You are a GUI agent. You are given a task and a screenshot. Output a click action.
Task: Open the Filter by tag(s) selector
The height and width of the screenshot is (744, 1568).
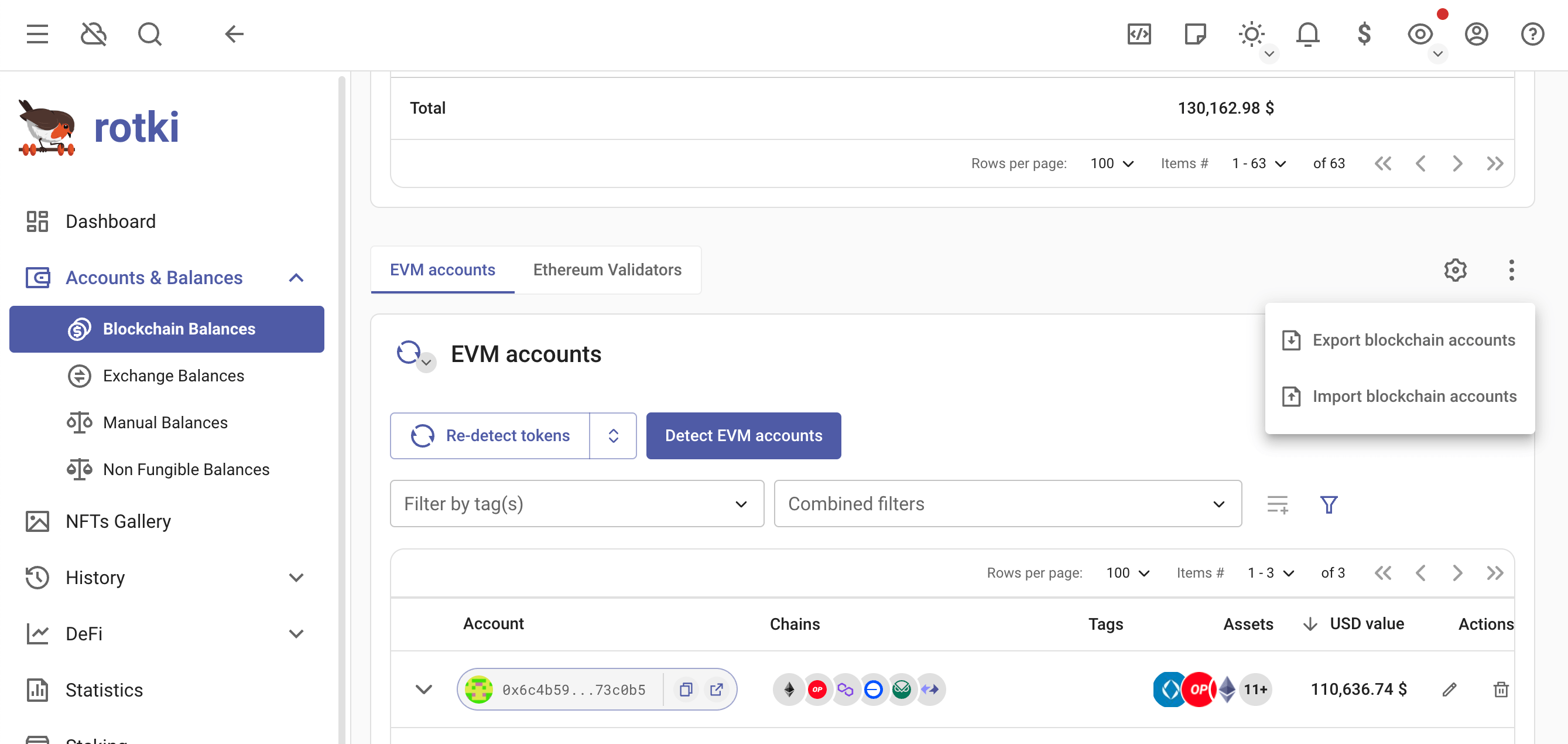pos(575,504)
